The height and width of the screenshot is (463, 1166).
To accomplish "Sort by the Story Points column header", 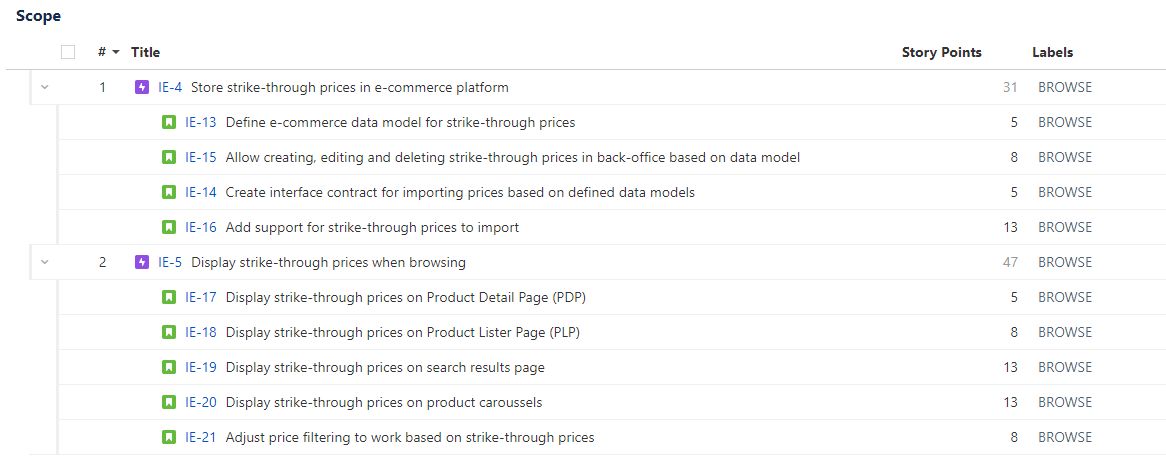I will [x=941, y=52].
